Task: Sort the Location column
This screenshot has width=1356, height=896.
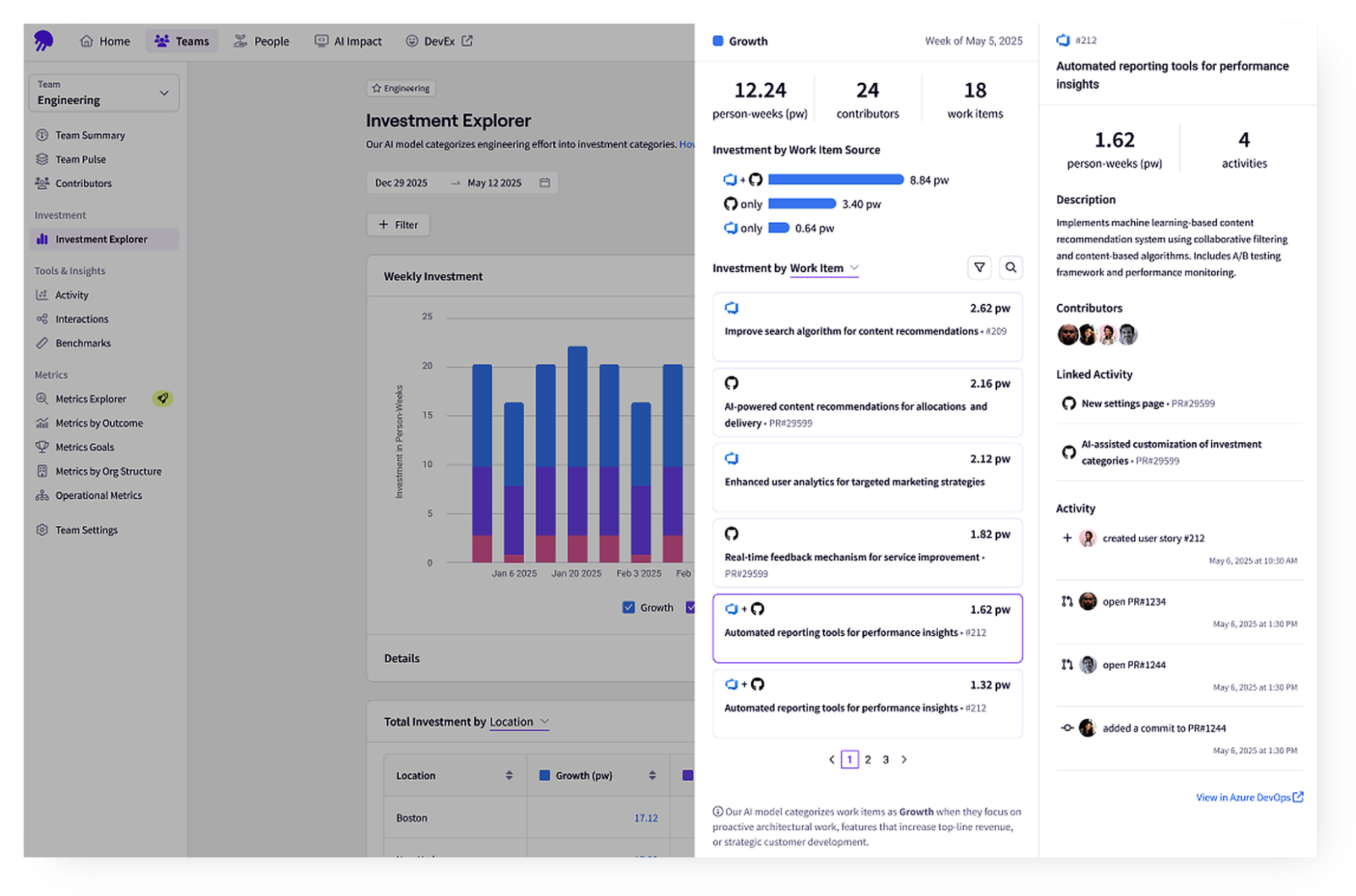Action: click(x=509, y=775)
